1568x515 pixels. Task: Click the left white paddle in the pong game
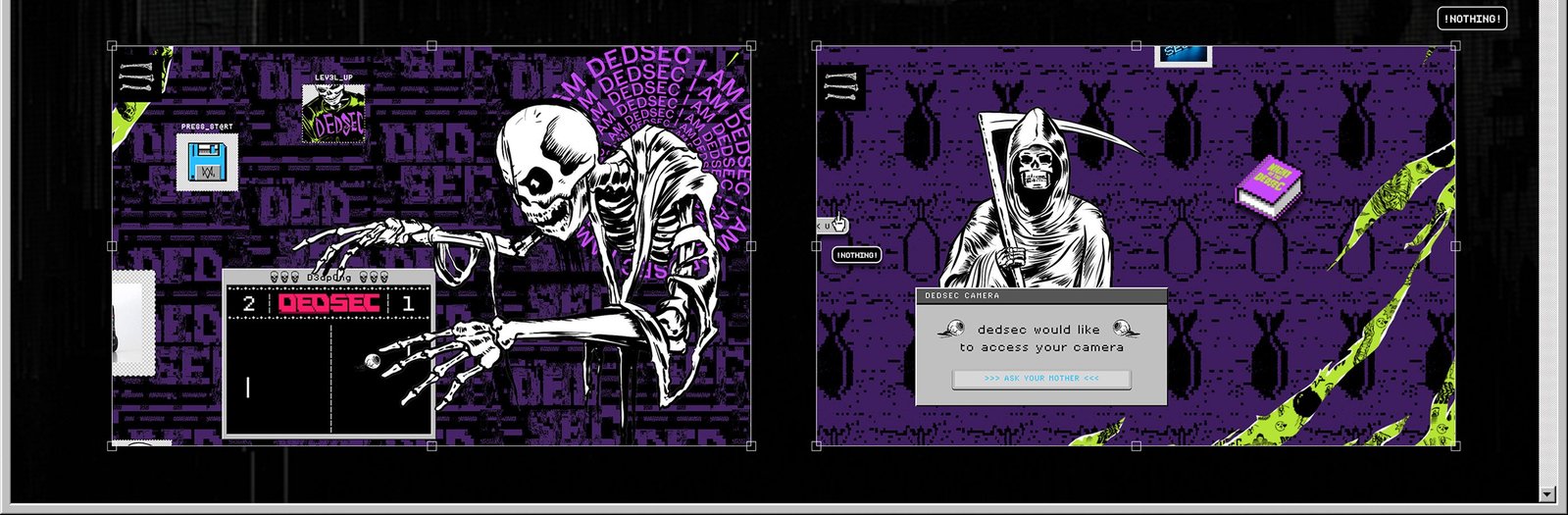click(247, 388)
